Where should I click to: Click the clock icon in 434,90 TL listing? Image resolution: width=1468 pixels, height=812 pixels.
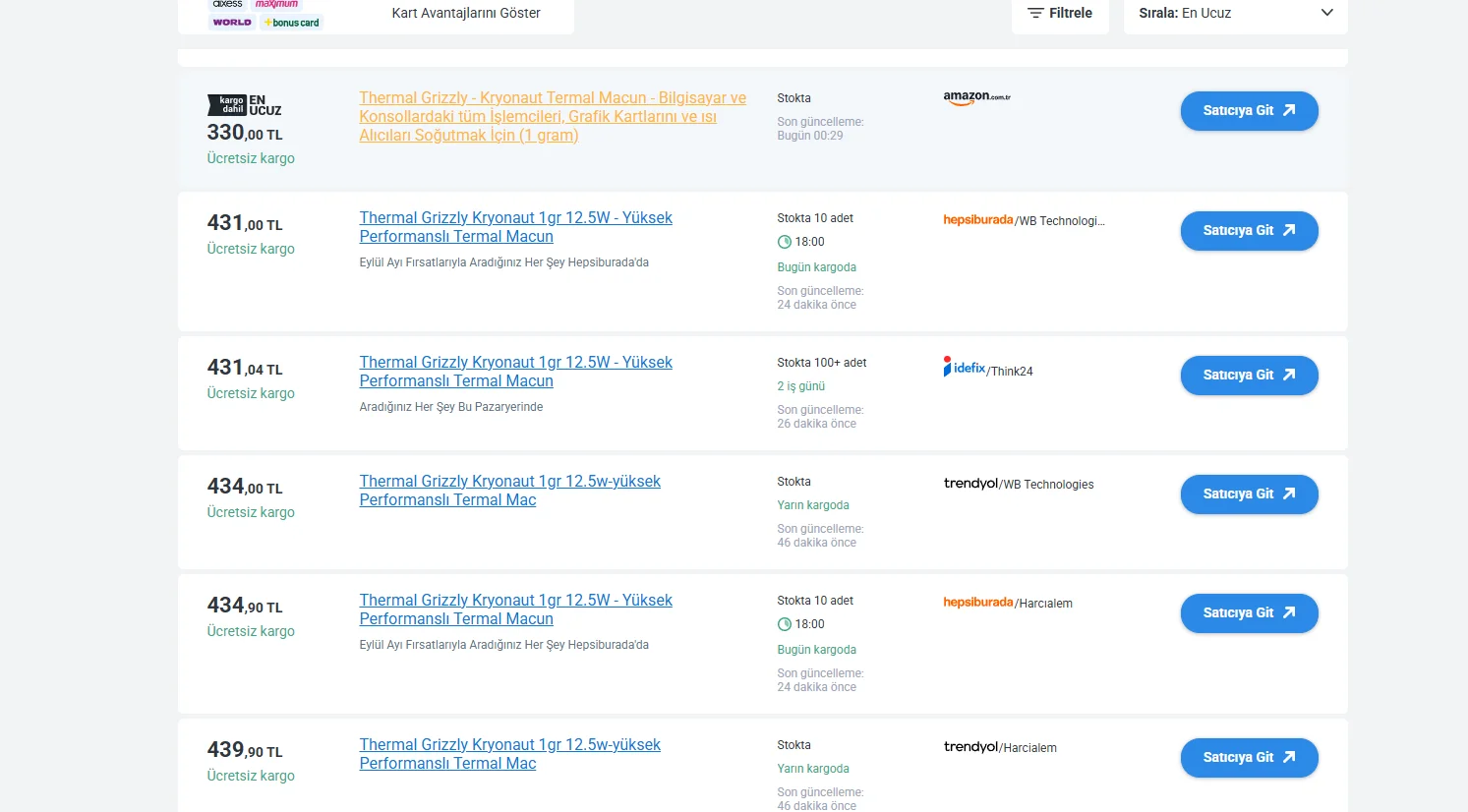785,624
